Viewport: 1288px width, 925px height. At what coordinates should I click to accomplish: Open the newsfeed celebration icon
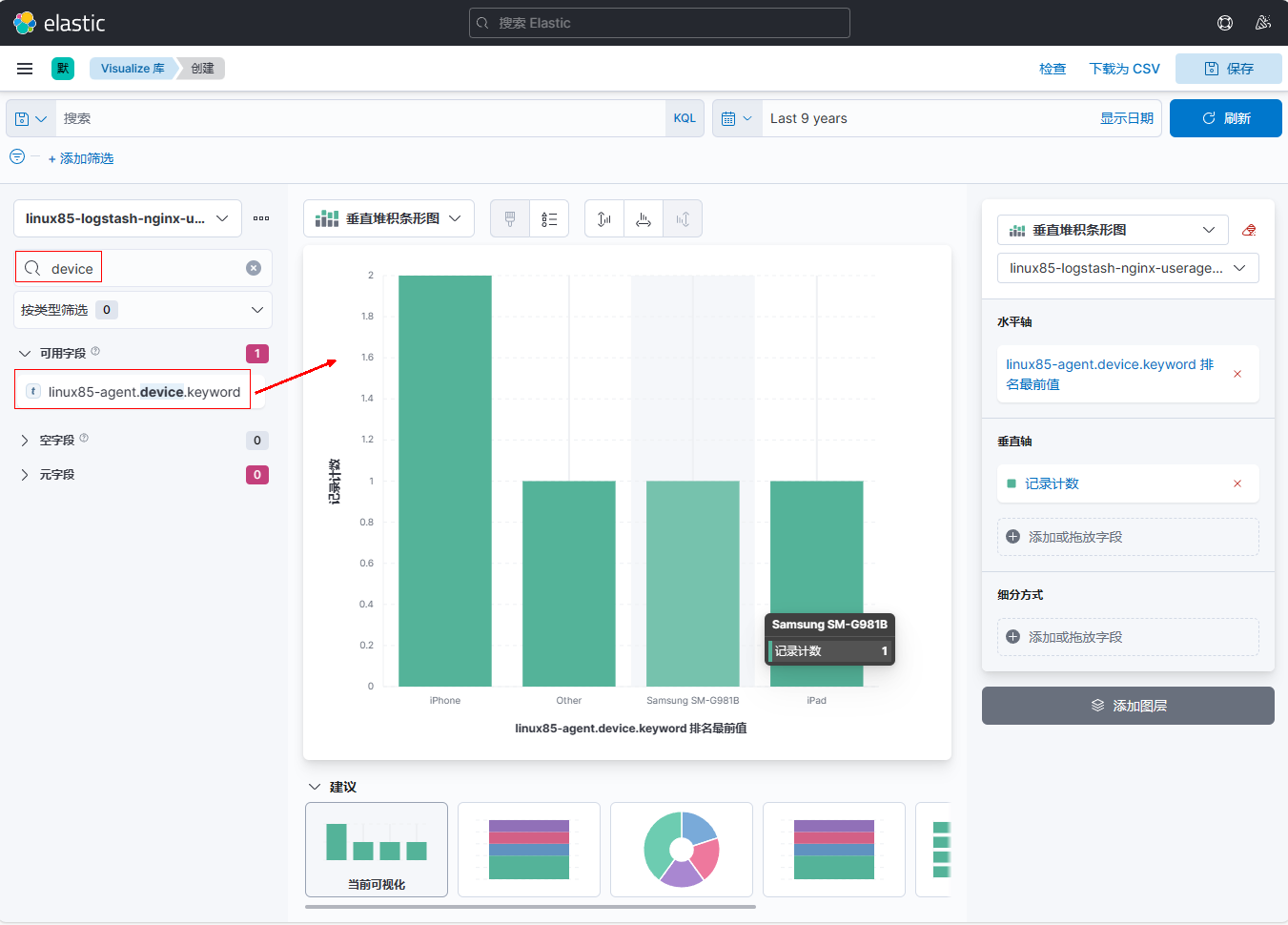tap(1263, 23)
